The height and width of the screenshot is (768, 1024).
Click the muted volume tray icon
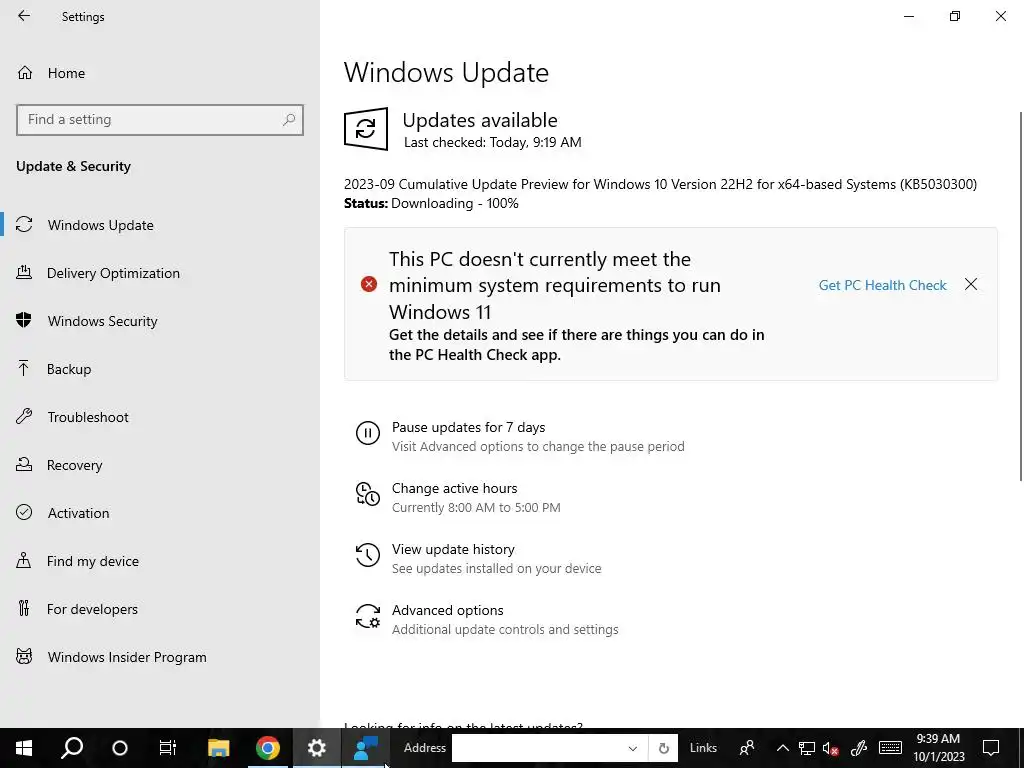tap(831, 748)
